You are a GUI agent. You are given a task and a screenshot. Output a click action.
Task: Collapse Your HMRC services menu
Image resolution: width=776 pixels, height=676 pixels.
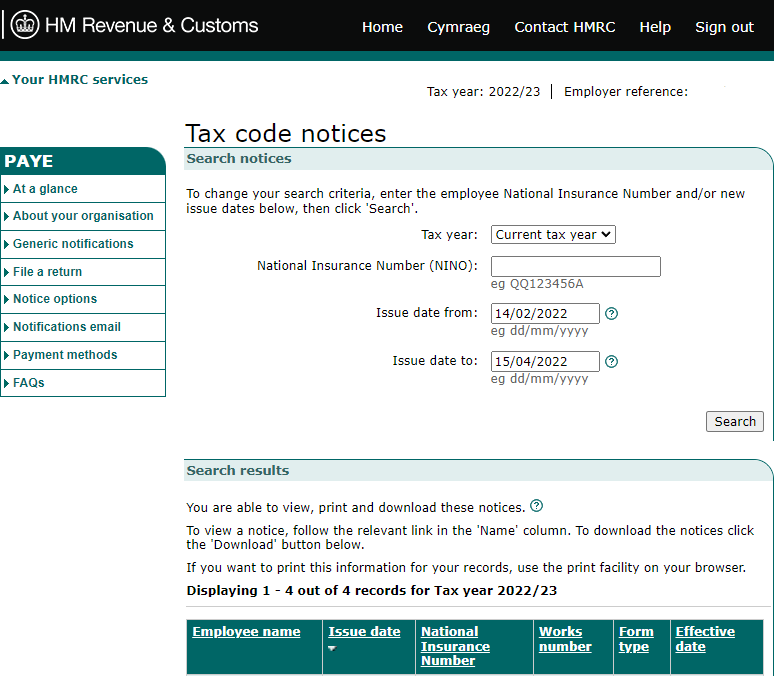[x=74, y=80]
